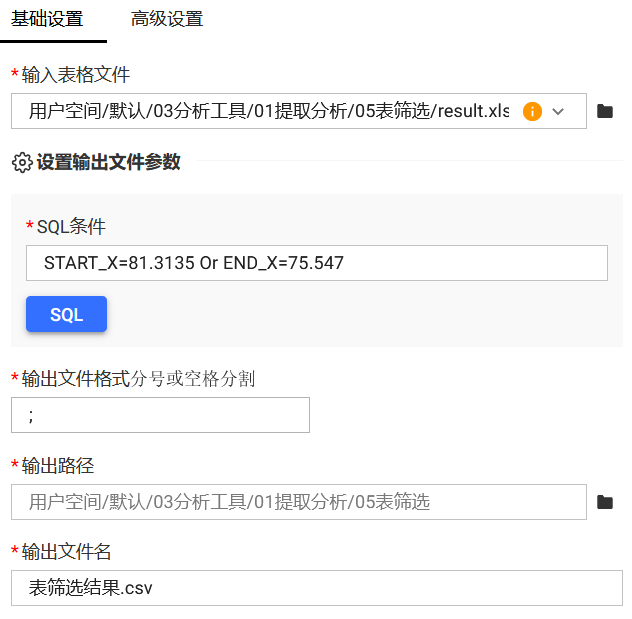Click the 输出文件名 label

[x=66, y=551]
